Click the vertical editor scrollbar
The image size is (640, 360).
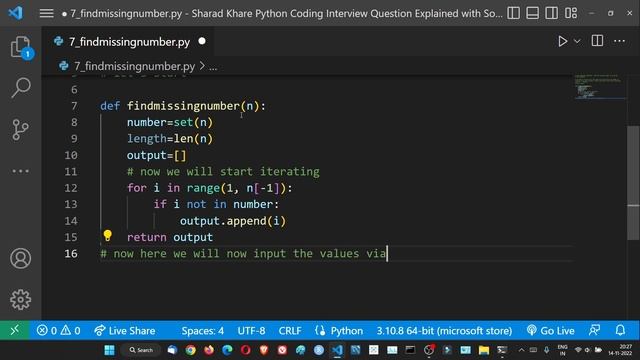tap(633, 183)
